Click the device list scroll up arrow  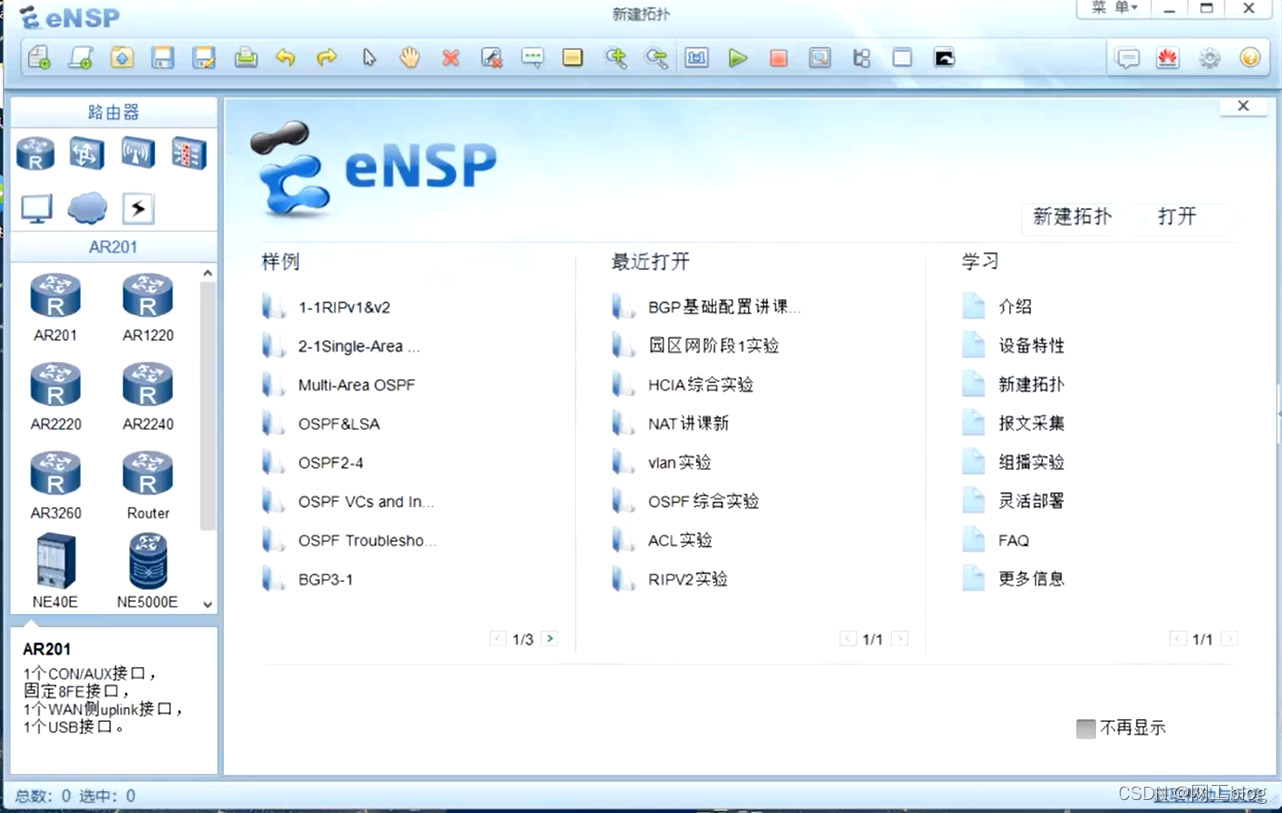pos(208,273)
